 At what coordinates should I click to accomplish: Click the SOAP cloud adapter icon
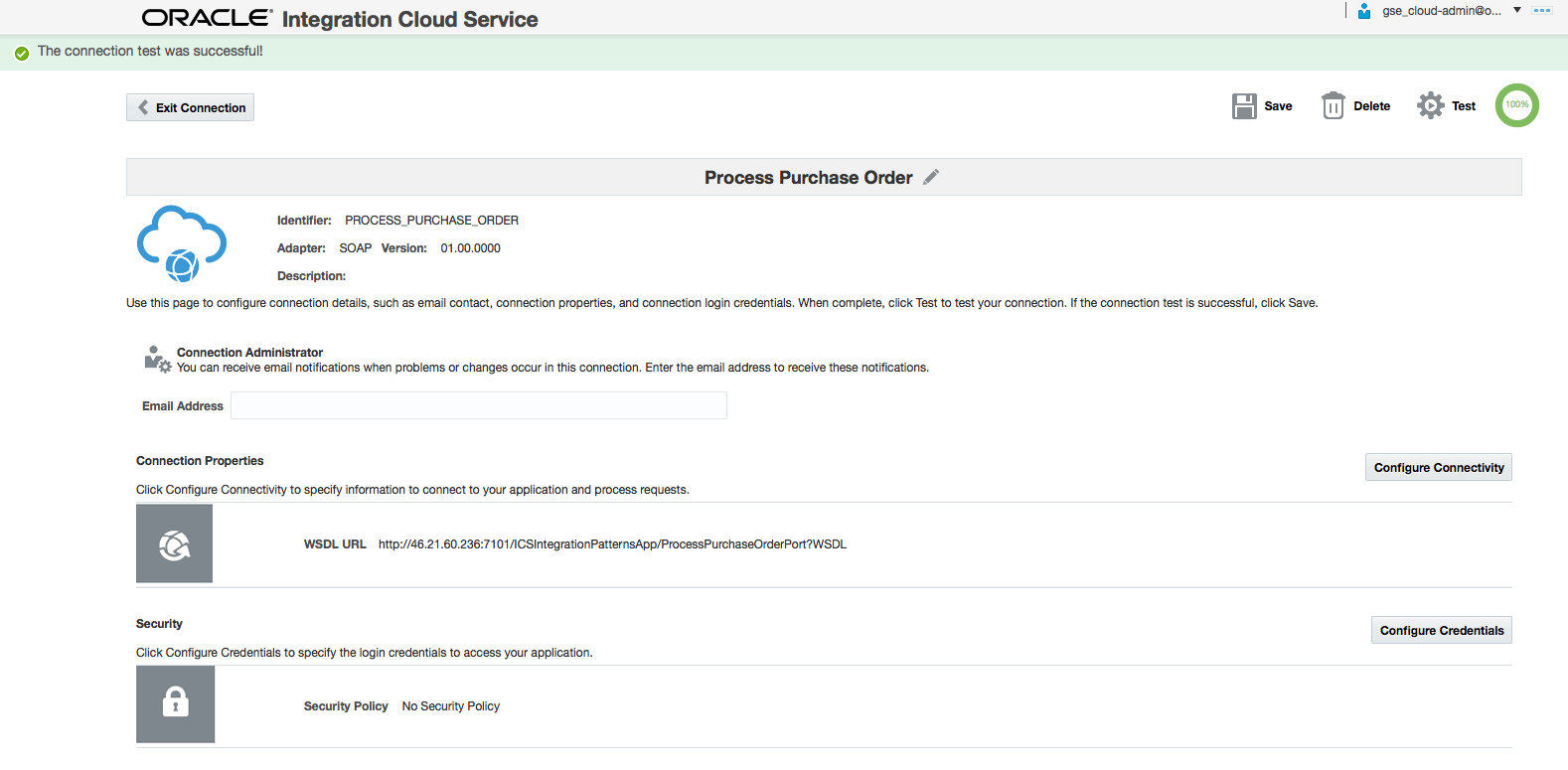tap(182, 243)
